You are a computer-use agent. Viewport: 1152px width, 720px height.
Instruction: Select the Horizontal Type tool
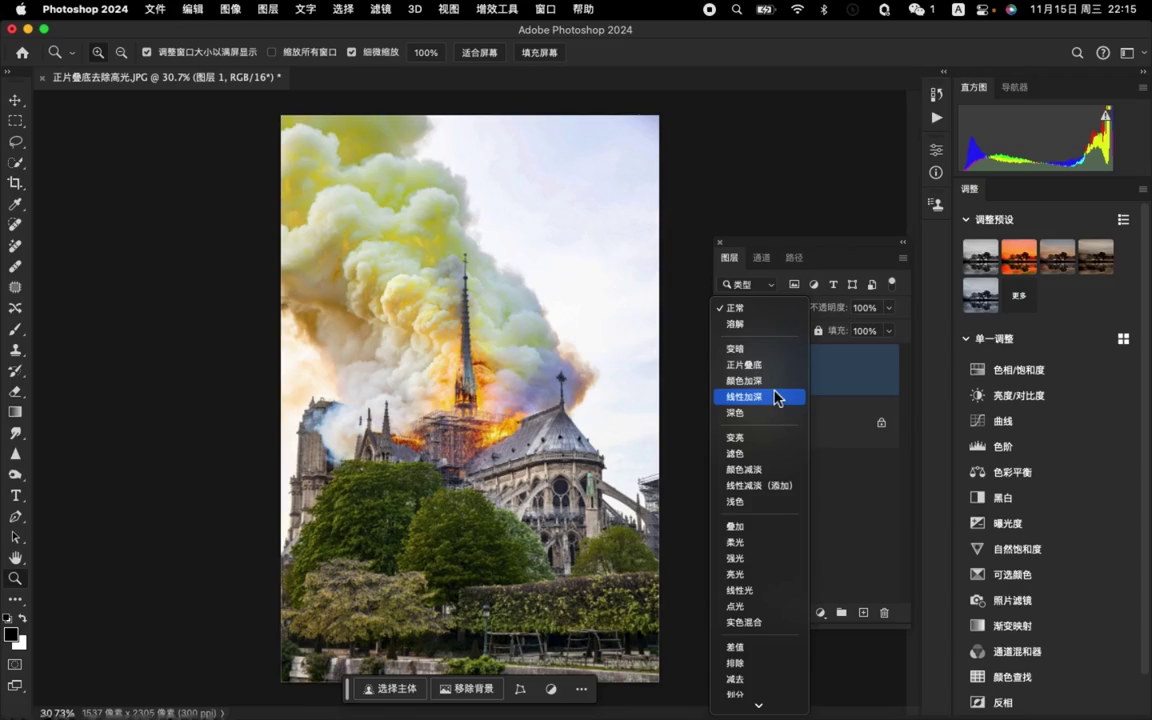pos(15,496)
